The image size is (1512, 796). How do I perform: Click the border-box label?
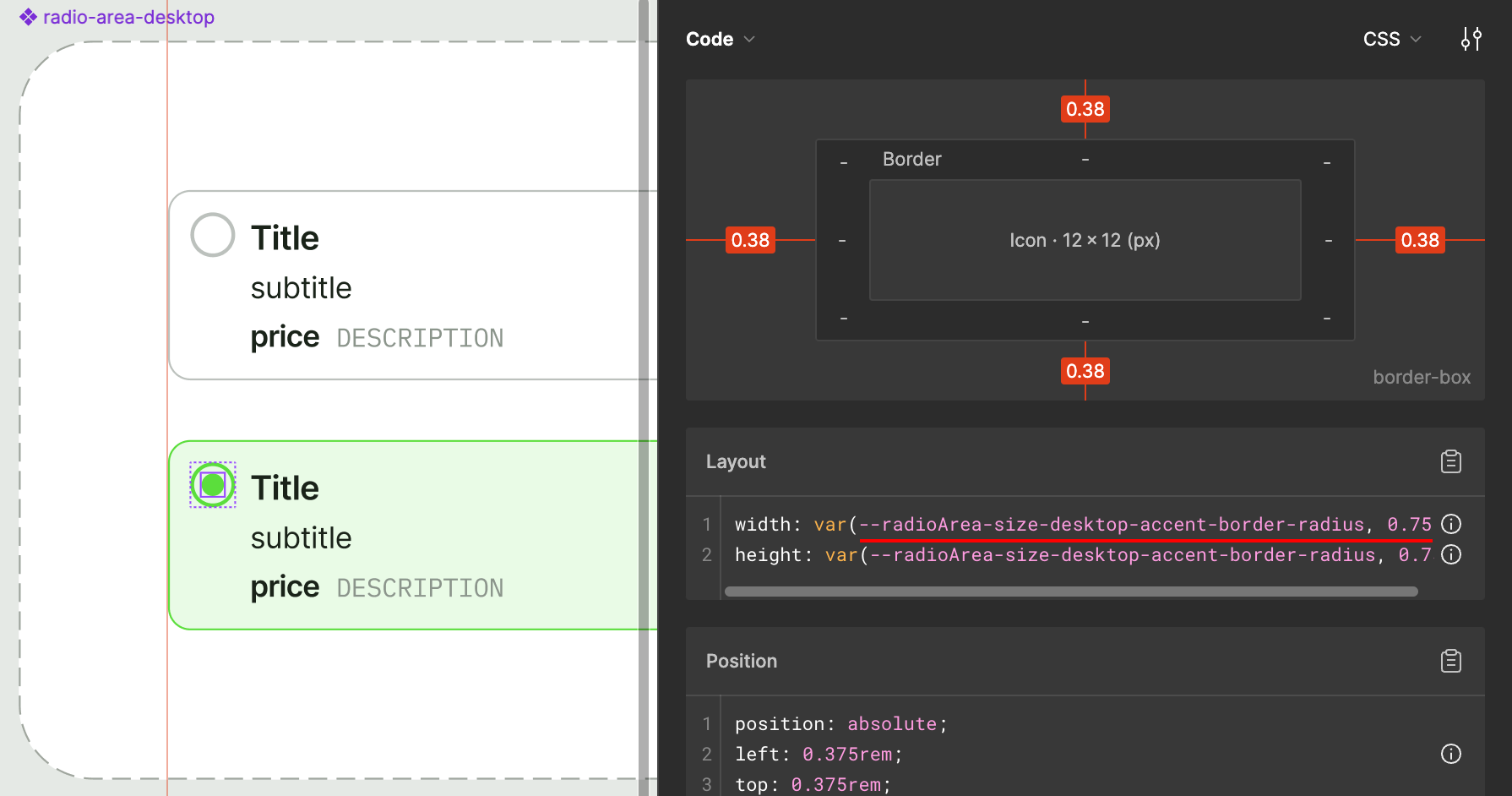point(1422,377)
